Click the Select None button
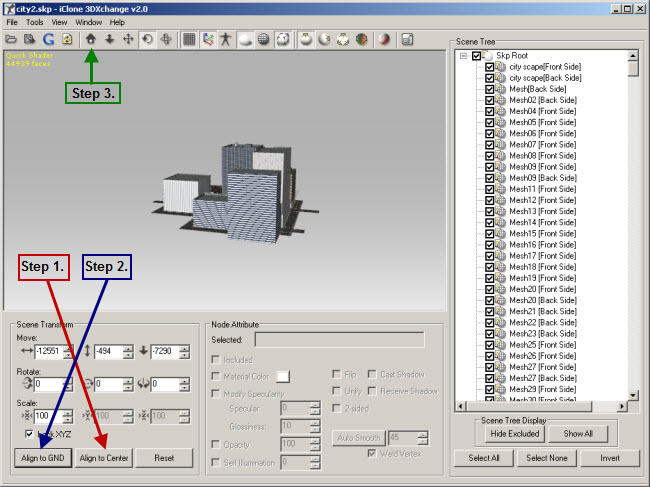 point(546,458)
